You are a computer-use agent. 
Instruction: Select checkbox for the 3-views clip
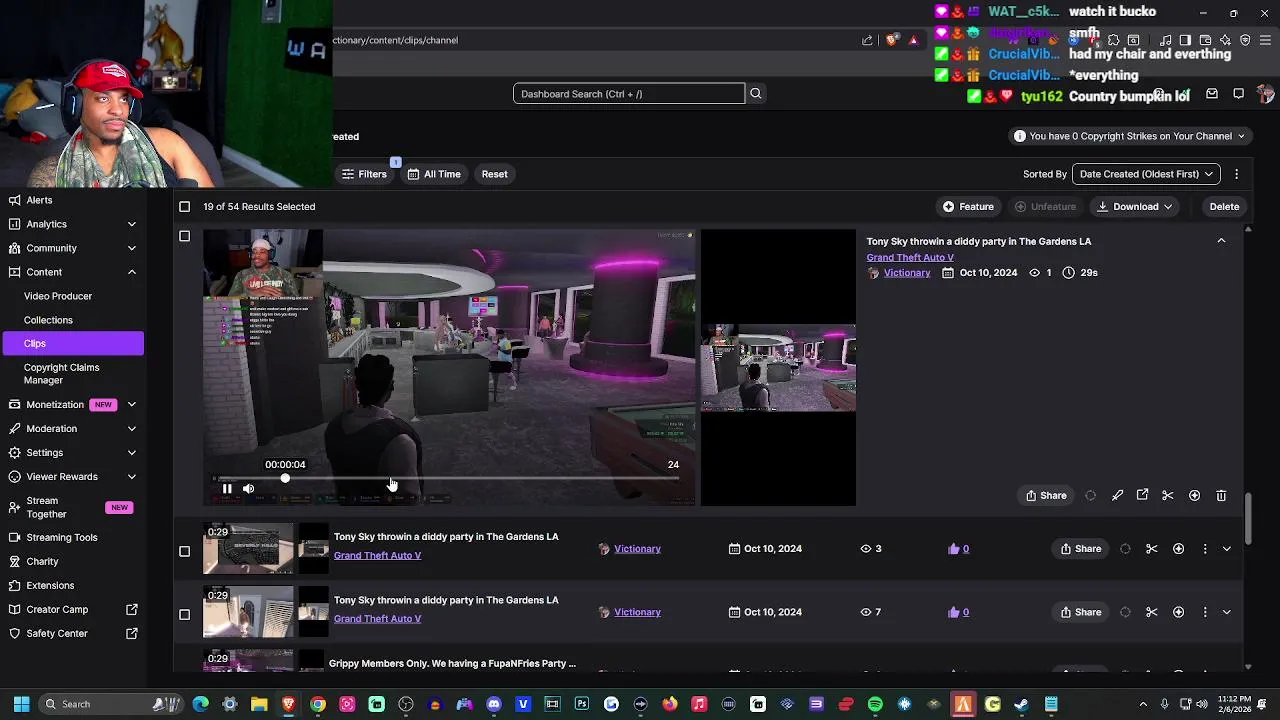click(184, 551)
